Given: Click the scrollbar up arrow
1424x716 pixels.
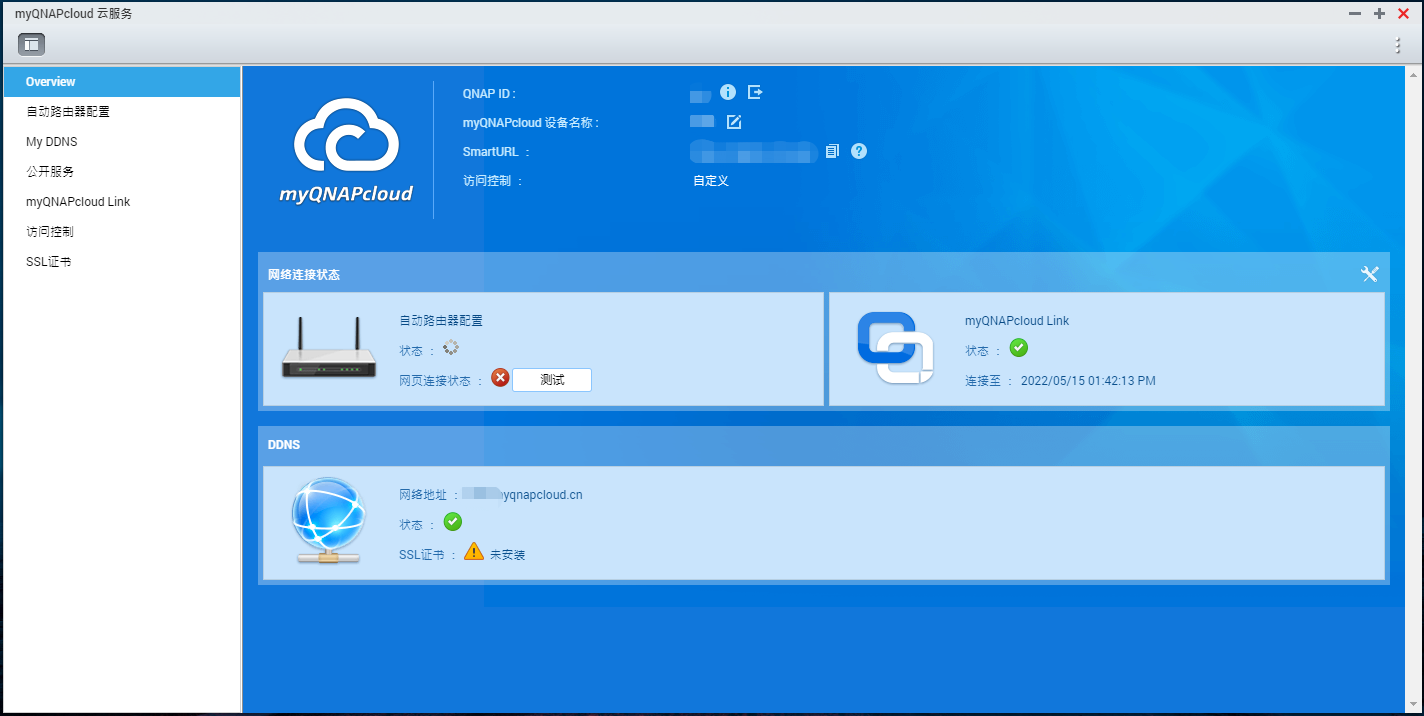Looking at the screenshot, I should click(x=1414, y=75).
